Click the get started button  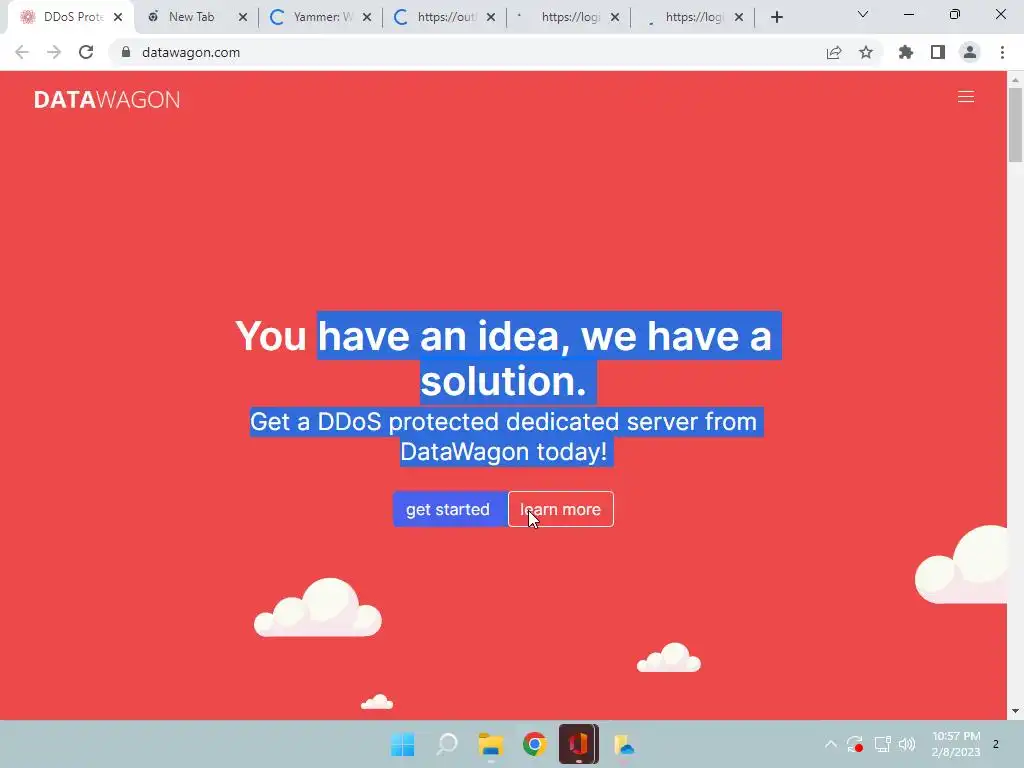[x=450, y=509]
